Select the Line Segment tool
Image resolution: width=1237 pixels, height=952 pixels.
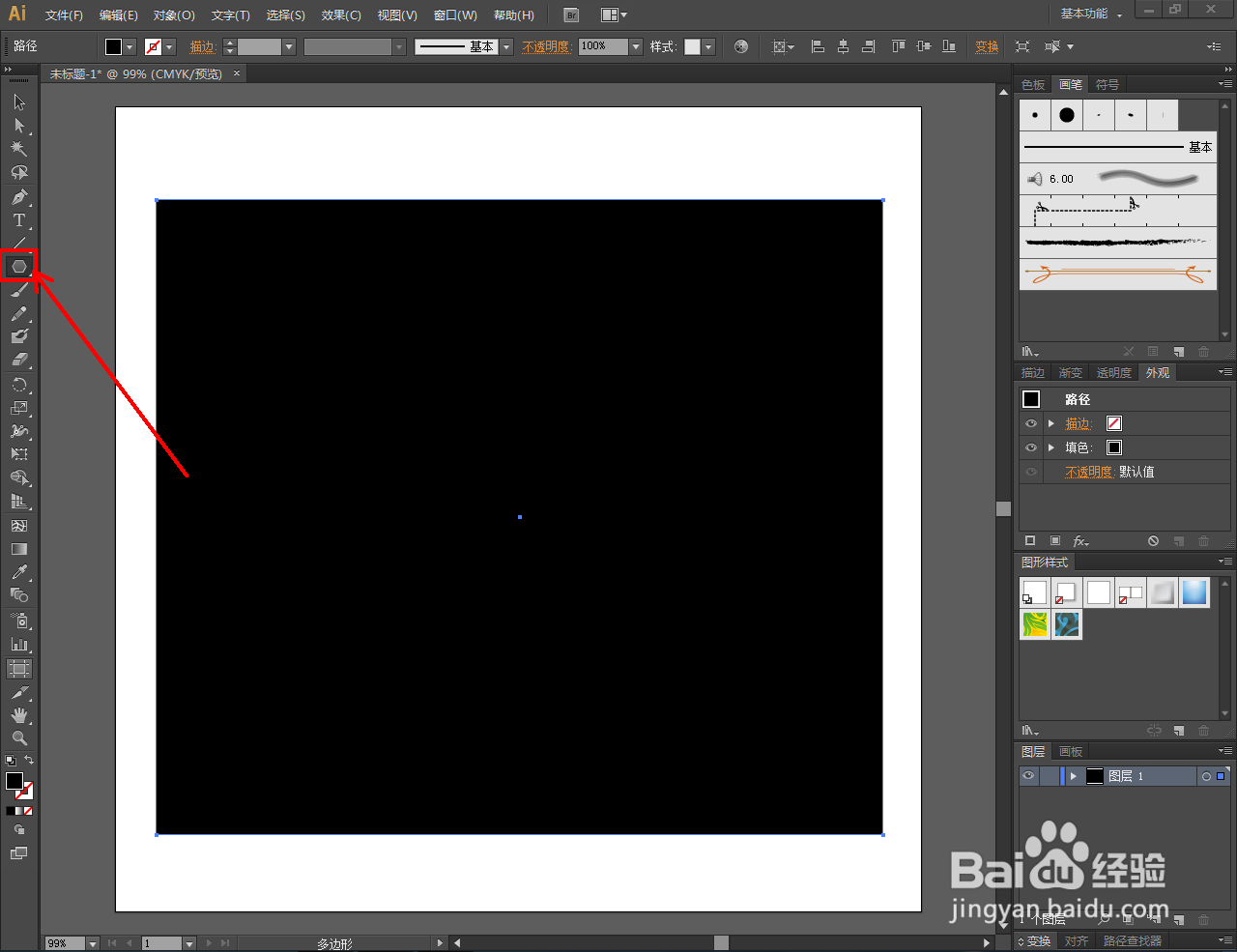tap(19, 243)
